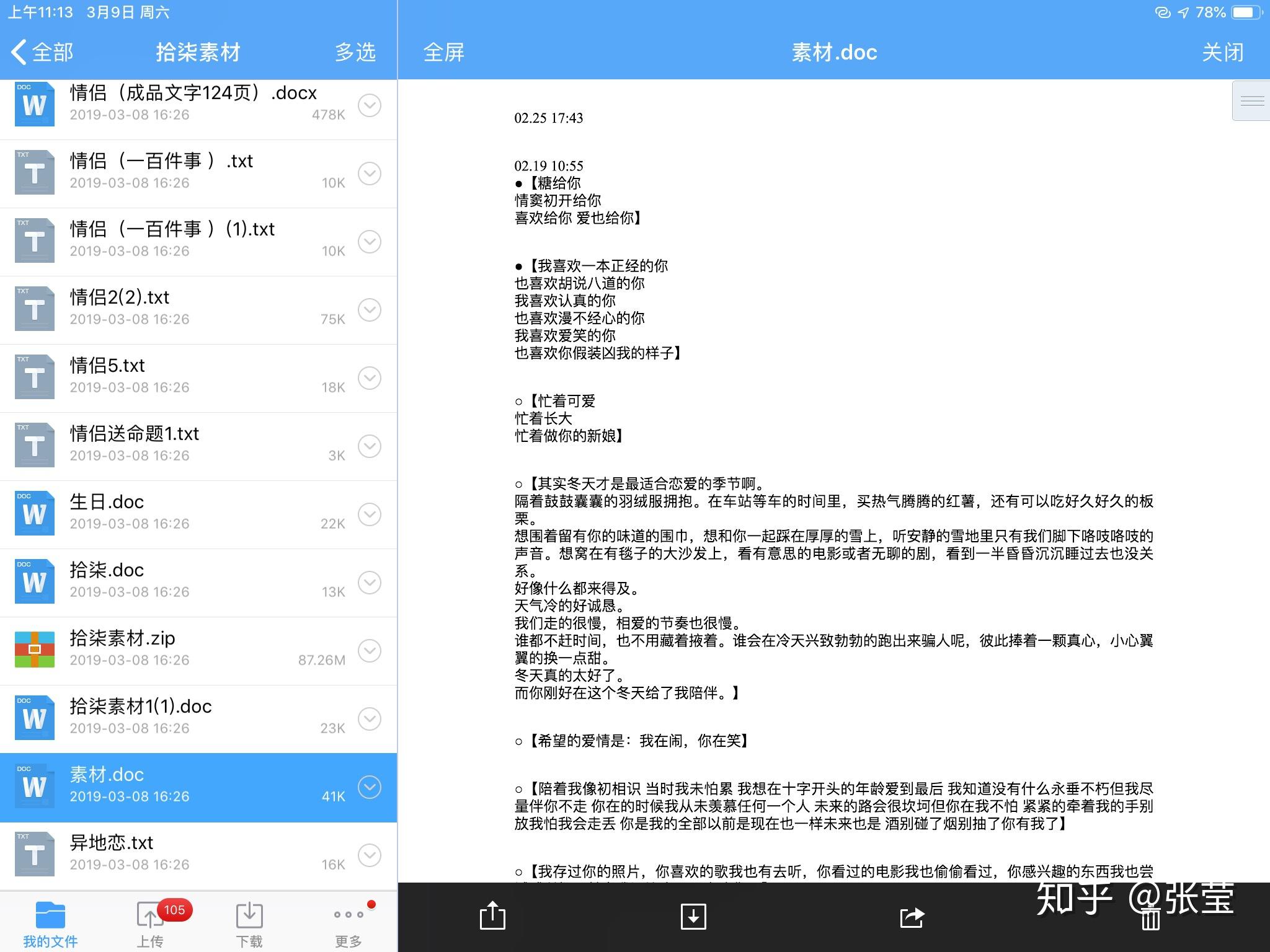Open the 上传 tab with 105 badge
The height and width of the screenshot is (952, 1270).
[x=150, y=925]
